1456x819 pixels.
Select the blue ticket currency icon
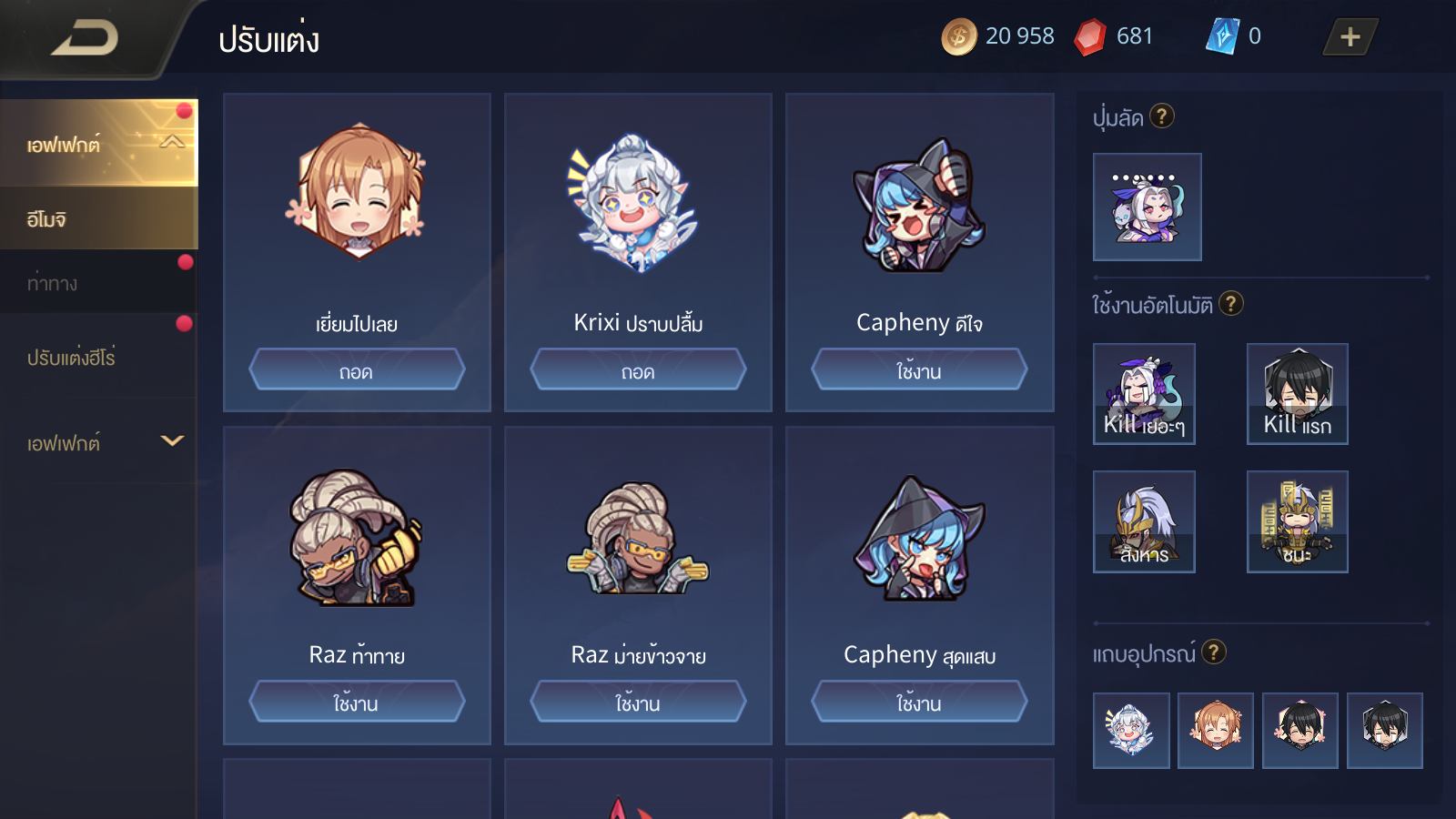coord(1222,36)
